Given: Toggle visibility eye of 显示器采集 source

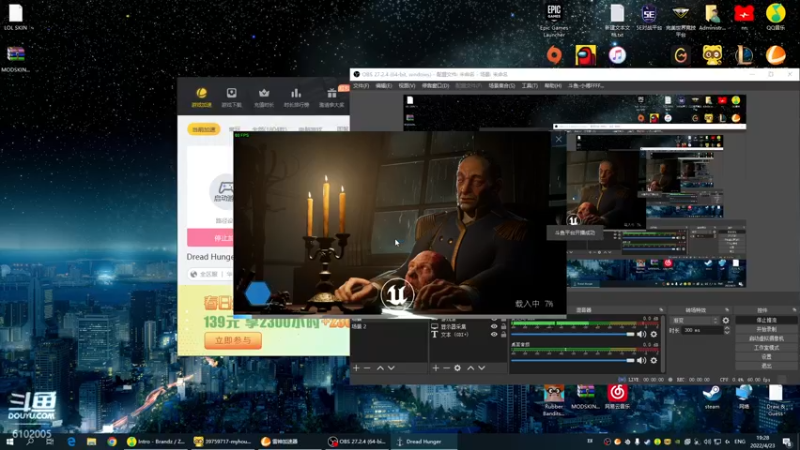Looking at the screenshot, I should click(x=494, y=327).
